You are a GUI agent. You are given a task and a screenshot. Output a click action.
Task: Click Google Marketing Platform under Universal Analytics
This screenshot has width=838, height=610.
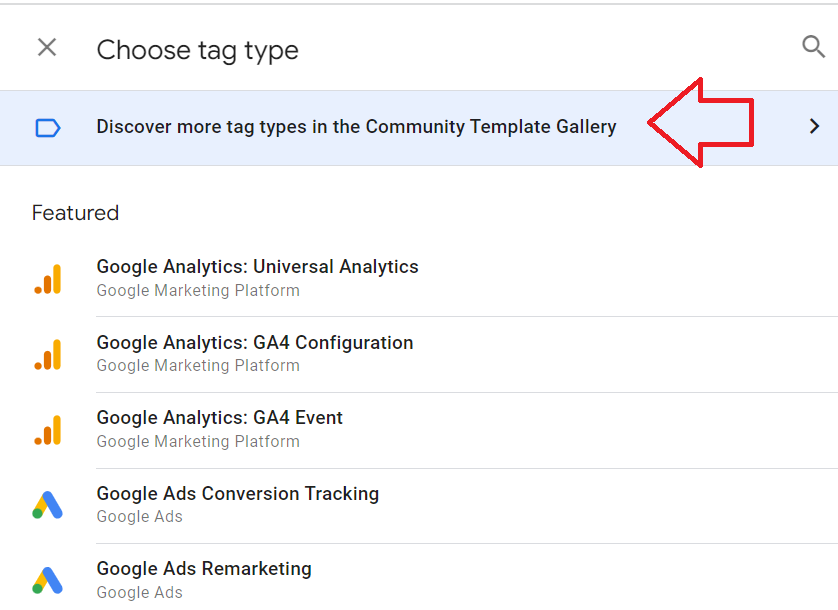198,290
